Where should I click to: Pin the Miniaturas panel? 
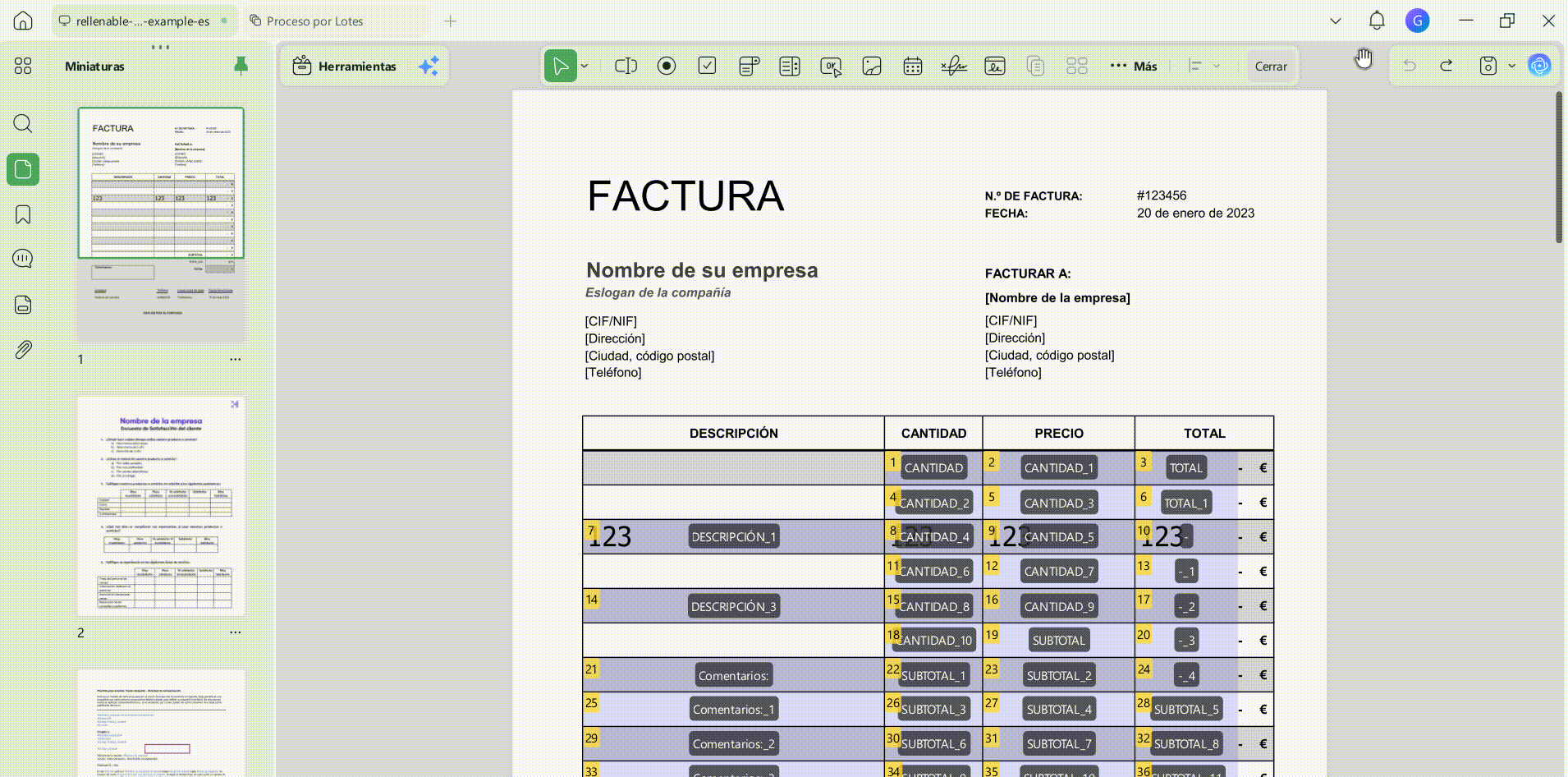pos(241,66)
